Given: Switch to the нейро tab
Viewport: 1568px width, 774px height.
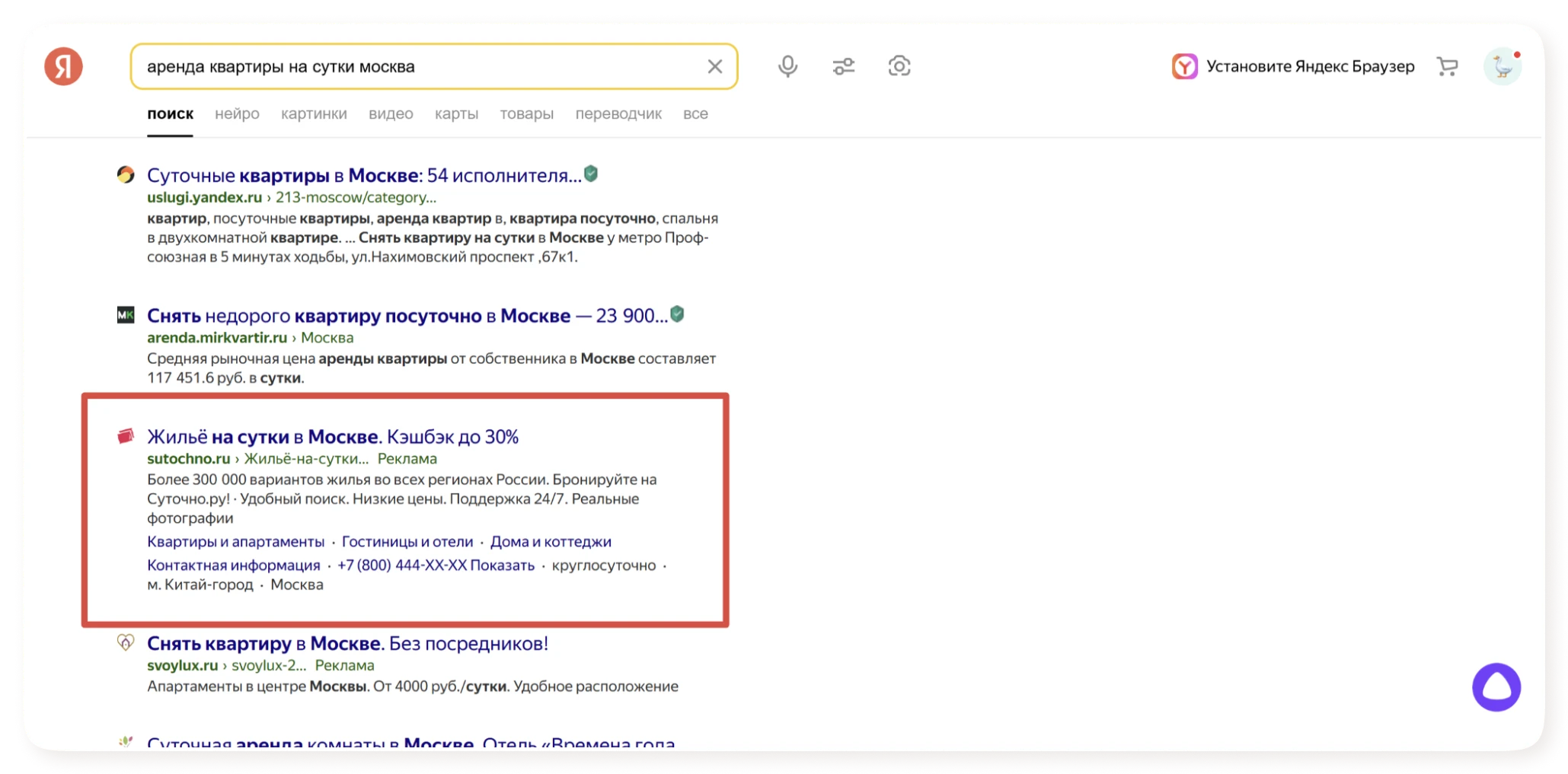Looking at the screenshot, I should pyautogui.click(x=237, y=113).
